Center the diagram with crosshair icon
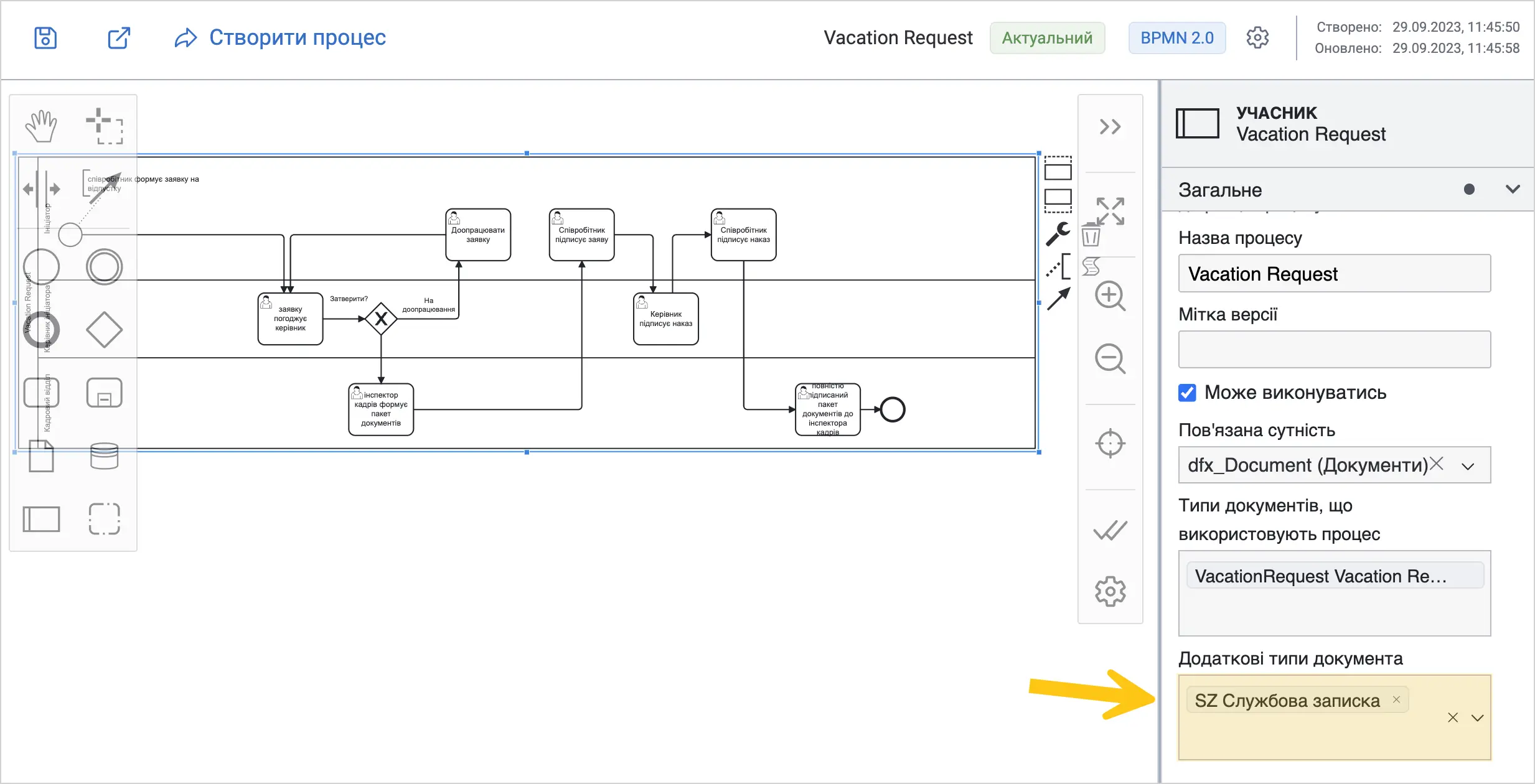The height and width of the screenshot is (784, 1535). point(1110,444)
